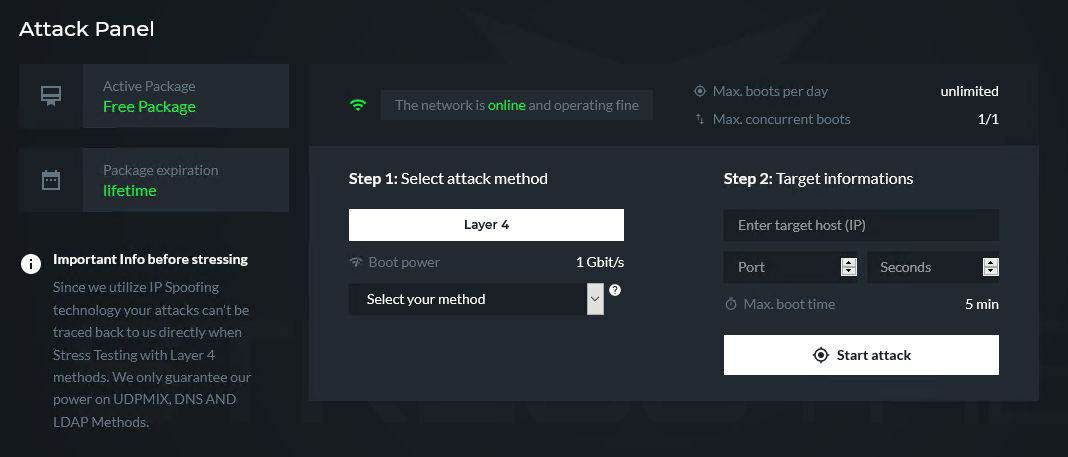Click the Important Info circle icon

click(x=32, y=264)
